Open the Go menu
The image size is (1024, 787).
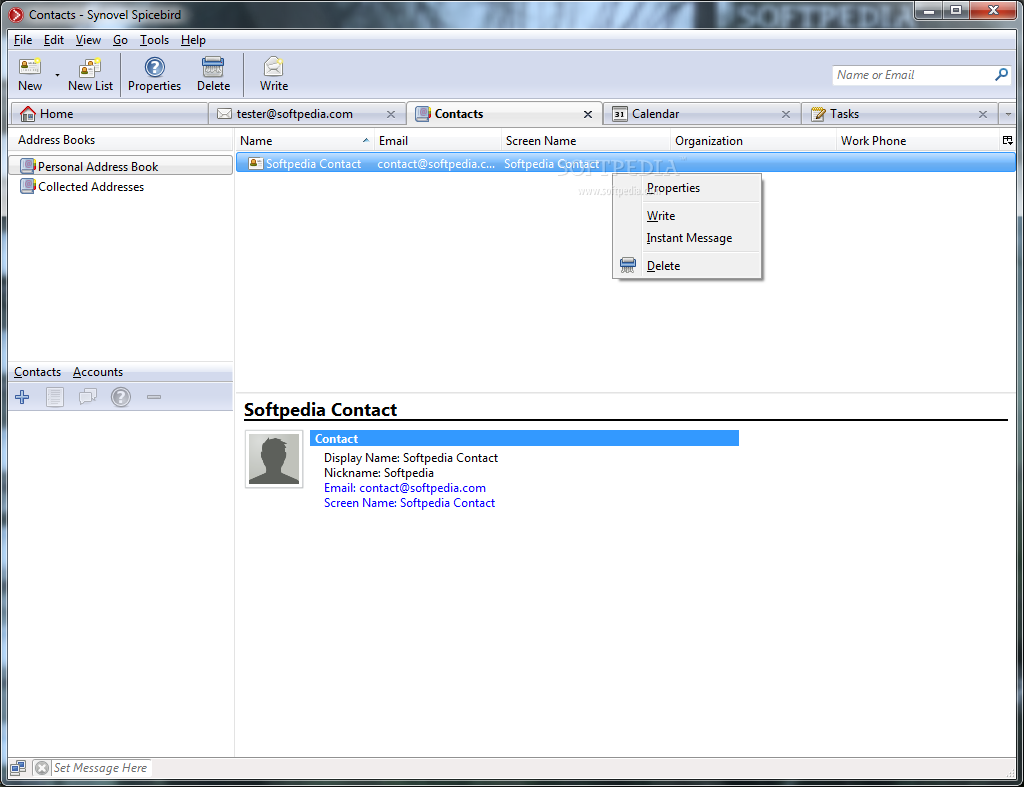(x=120, y=40)
